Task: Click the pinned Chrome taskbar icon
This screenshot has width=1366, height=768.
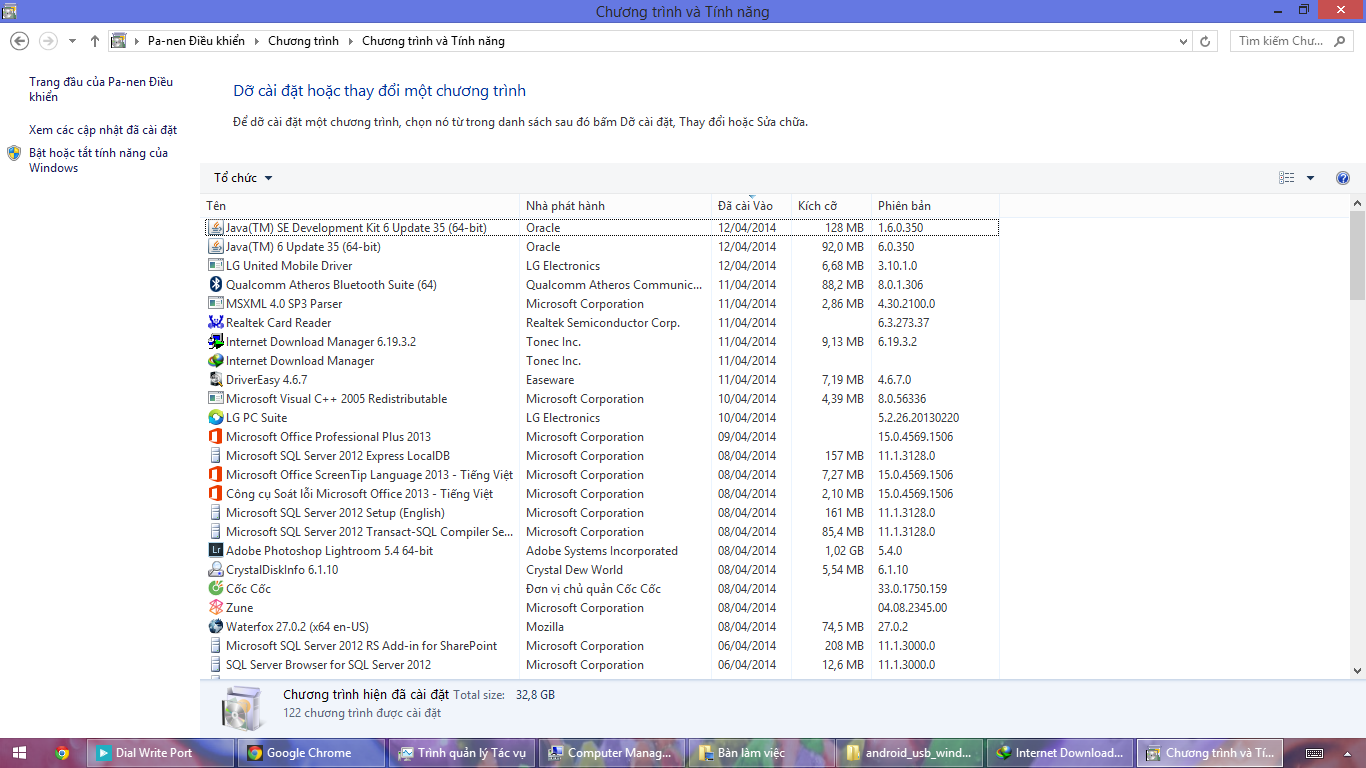Action: coord(62,753)
